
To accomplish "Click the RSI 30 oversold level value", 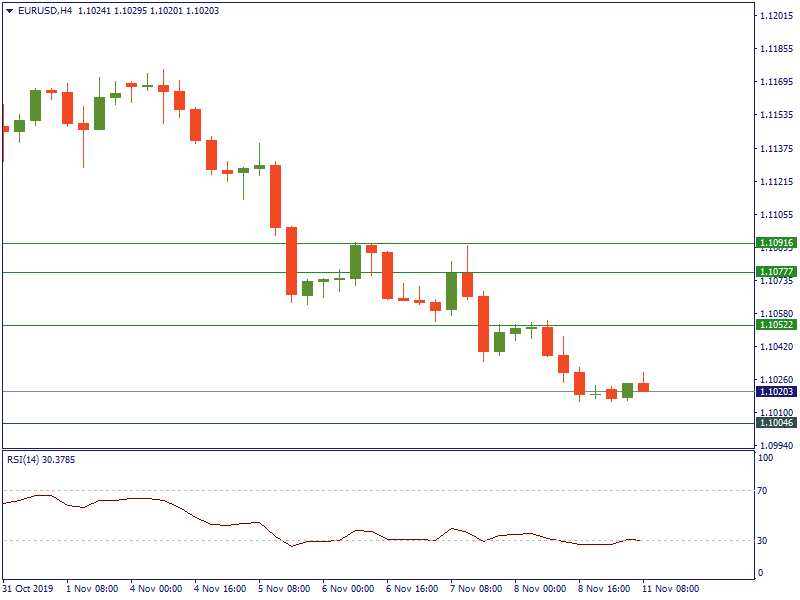I will click(762, 541).
